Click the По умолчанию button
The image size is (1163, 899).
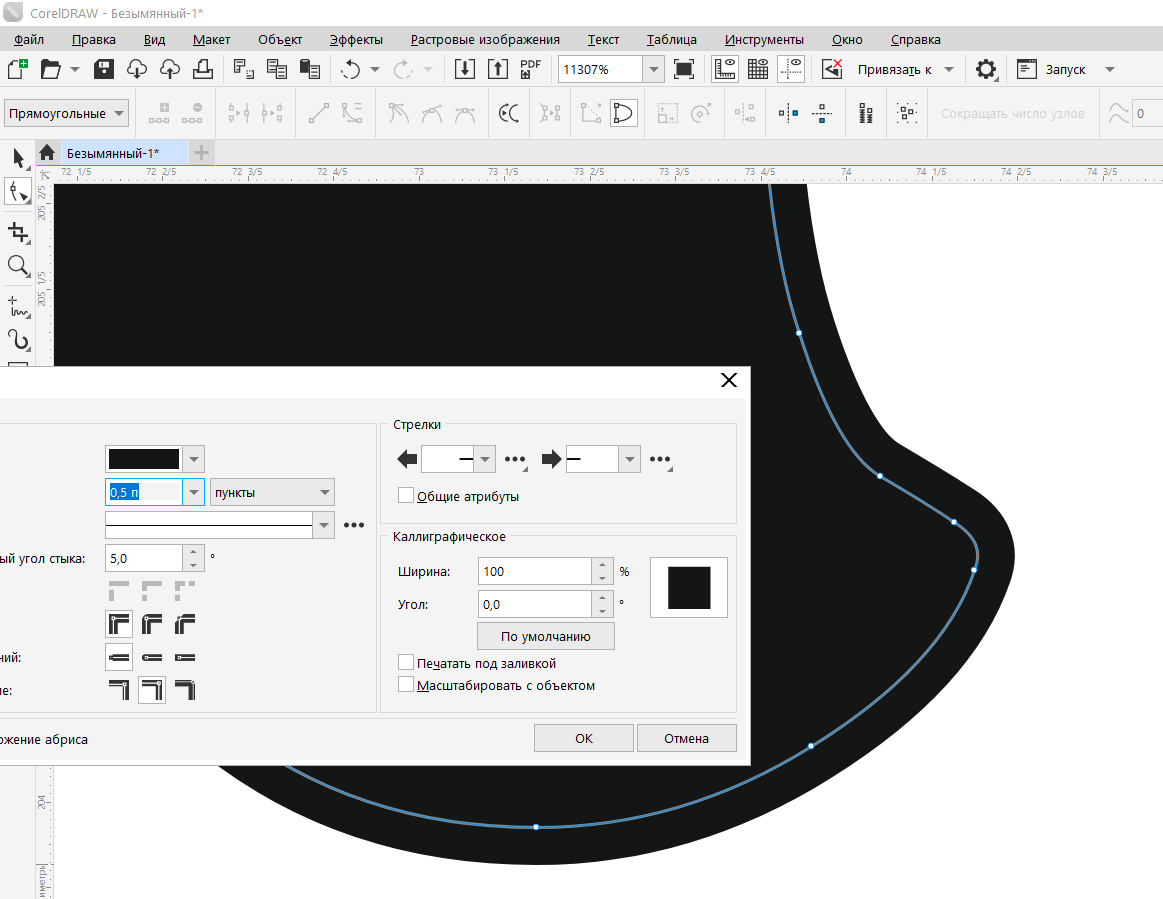coord(545,636)
